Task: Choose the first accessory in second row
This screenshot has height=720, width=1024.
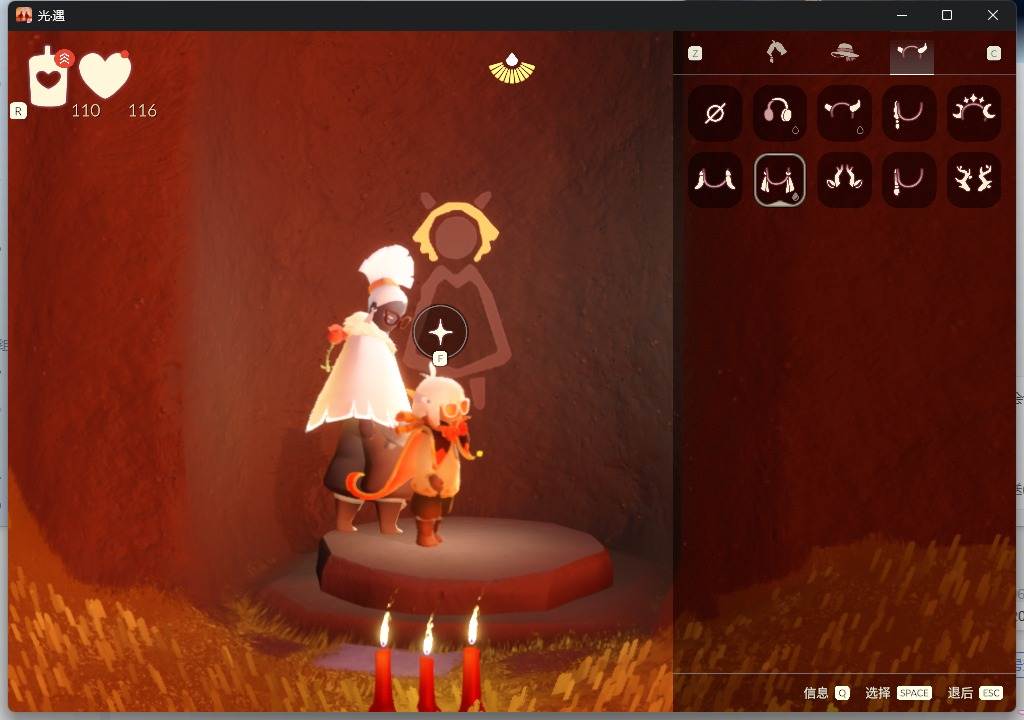Action: (714, 180)
